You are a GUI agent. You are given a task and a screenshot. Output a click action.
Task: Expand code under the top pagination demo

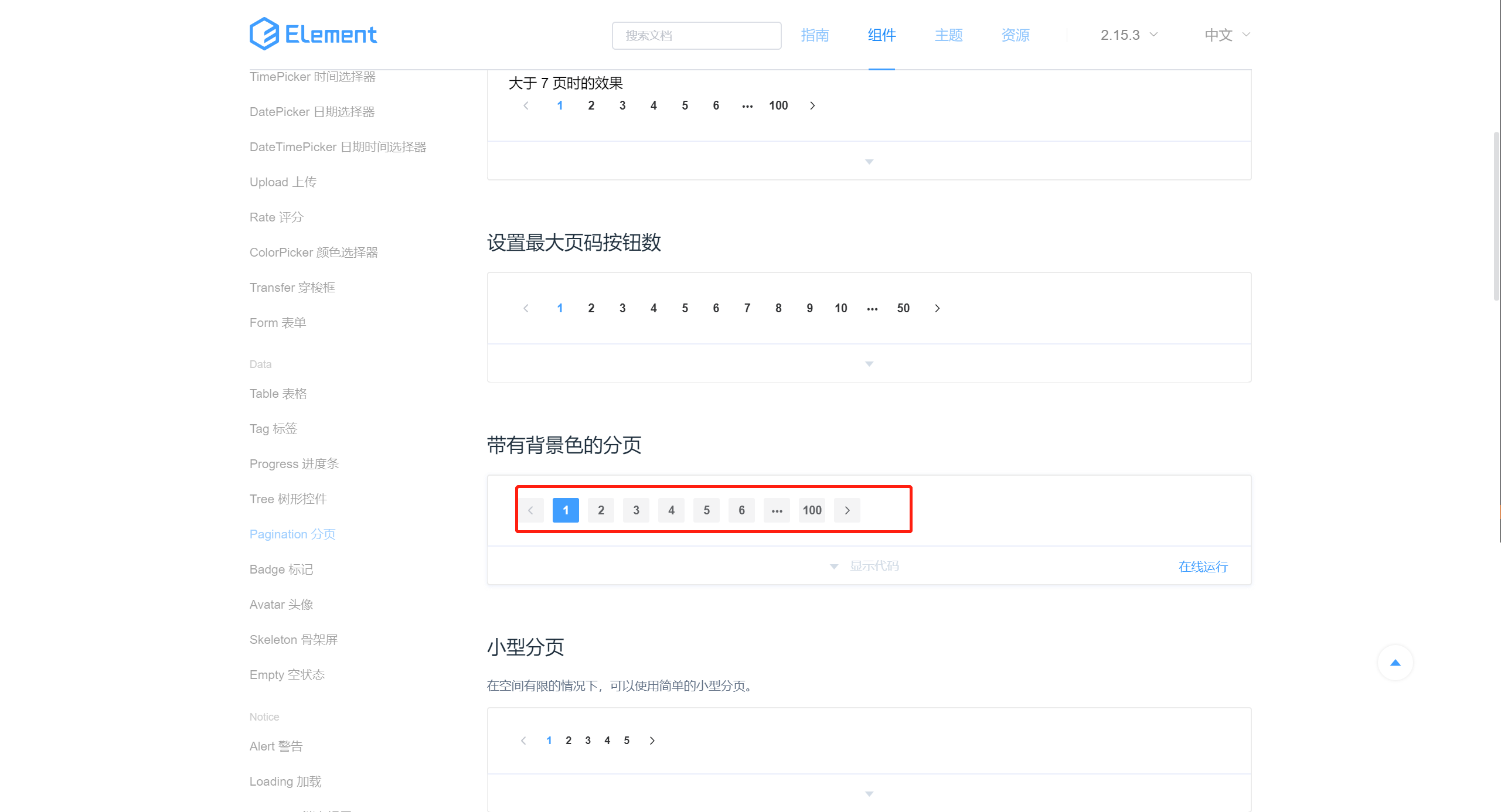click(869, 161)
